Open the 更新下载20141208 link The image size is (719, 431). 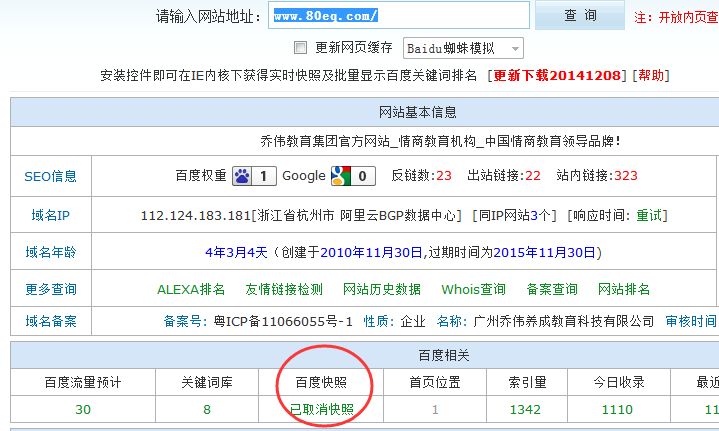pyautogui.click(x=557, y=75)
